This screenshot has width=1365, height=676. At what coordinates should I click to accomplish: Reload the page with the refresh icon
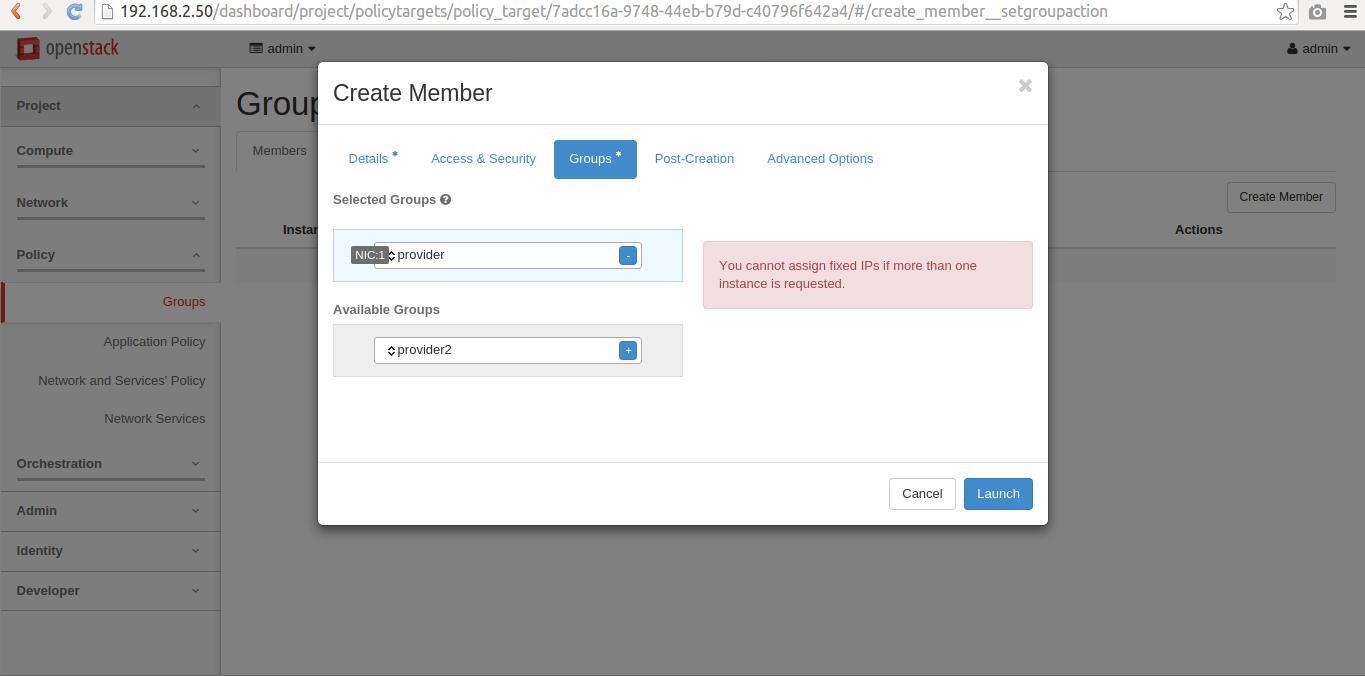75,12
